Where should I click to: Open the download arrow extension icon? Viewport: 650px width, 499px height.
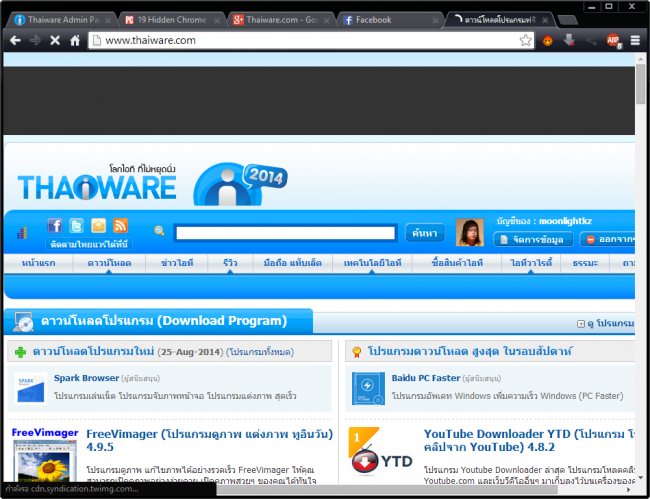tap(569, 40)
